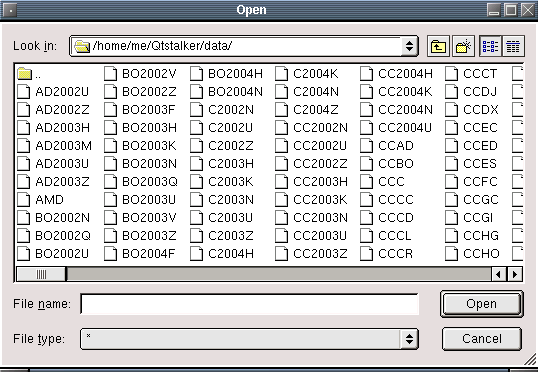538x372 pixels.
Task: Select file icon for C2003K
Action: (x=197, y=182)
